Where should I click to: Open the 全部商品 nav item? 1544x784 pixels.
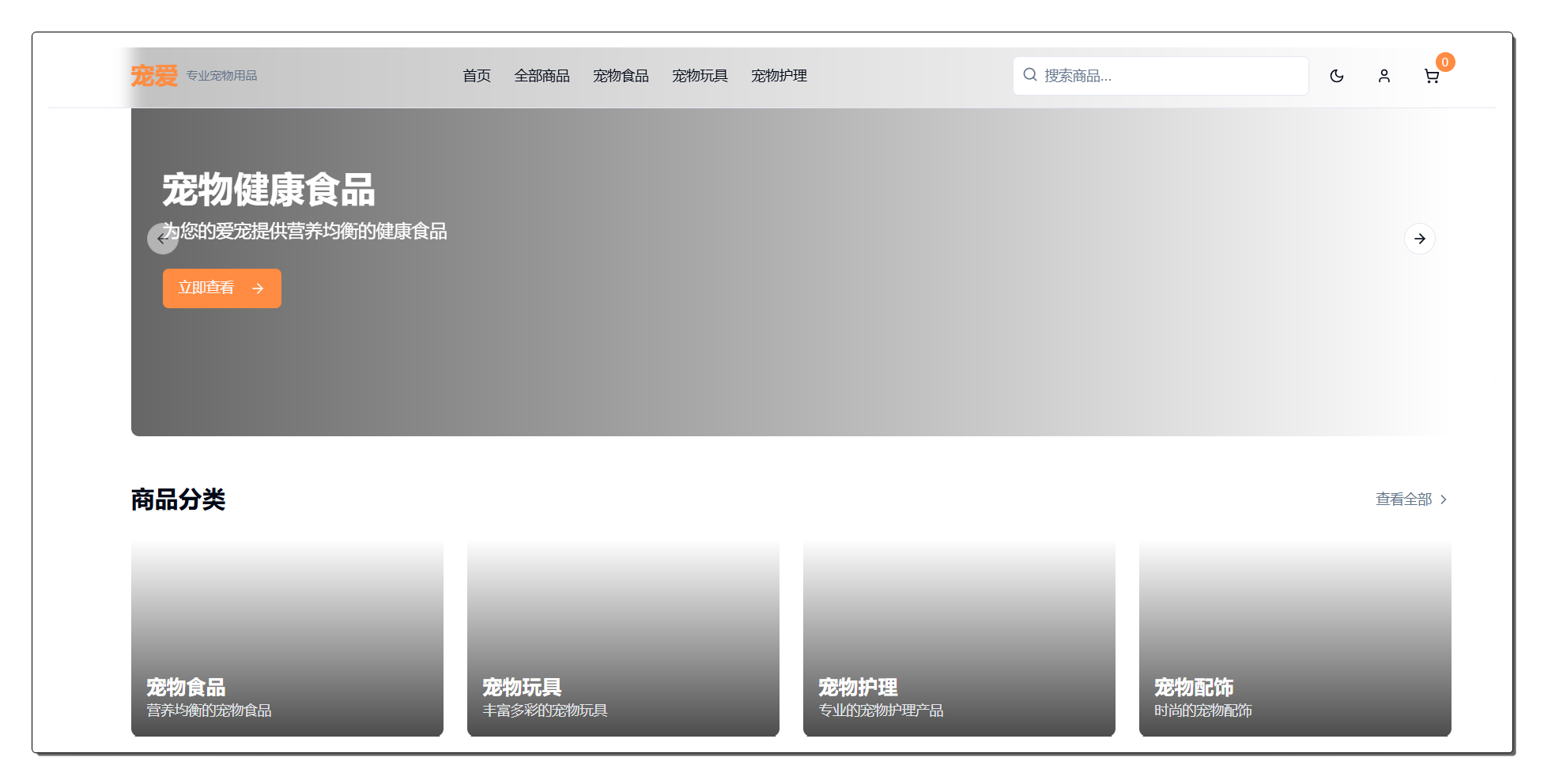[x=542, y=76]
